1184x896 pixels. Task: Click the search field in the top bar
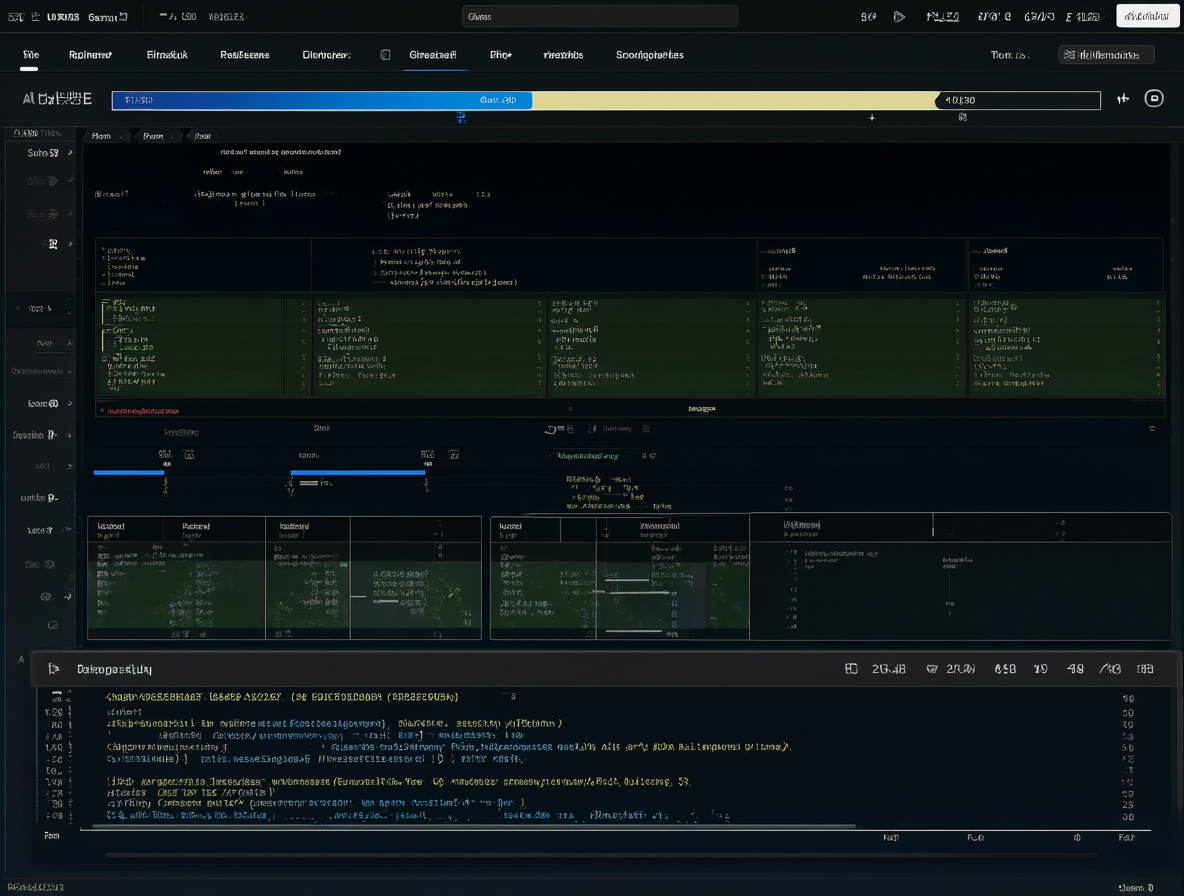600,17
